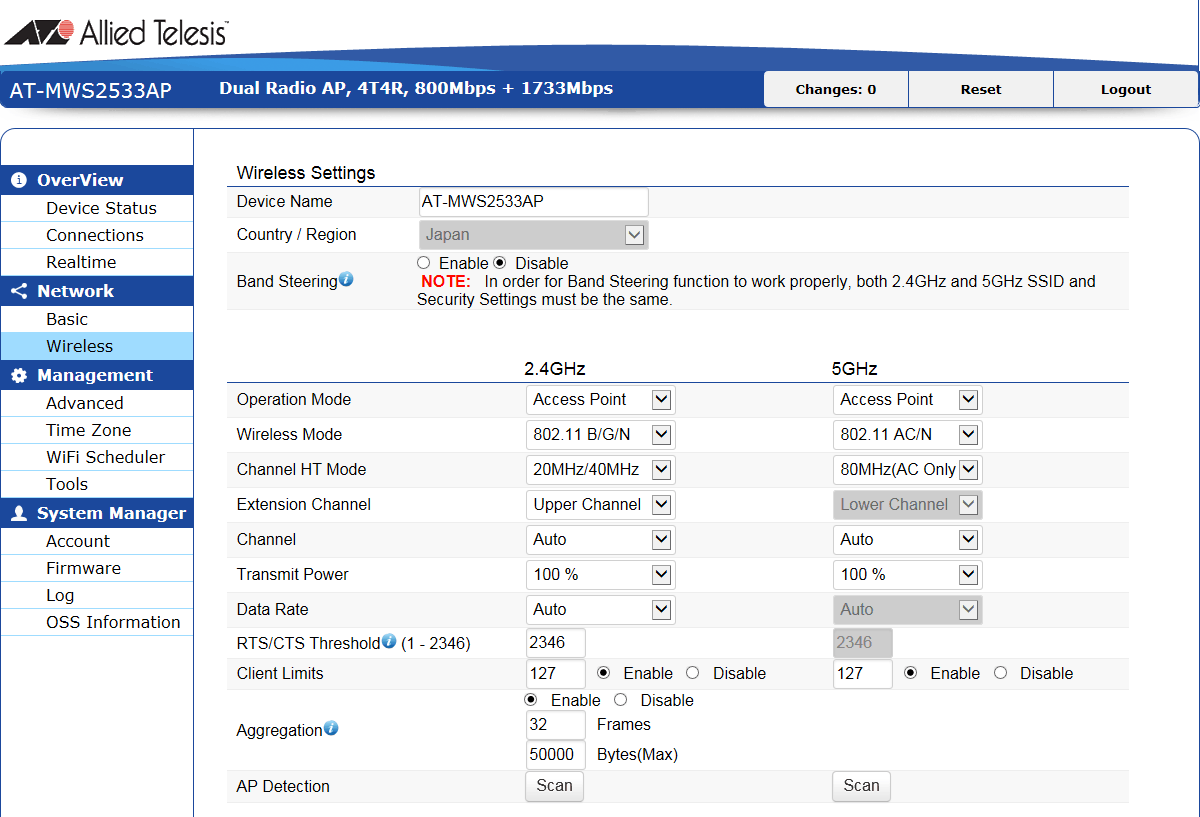
Task: Open Account settings page
Action: (x=97, y=541)
